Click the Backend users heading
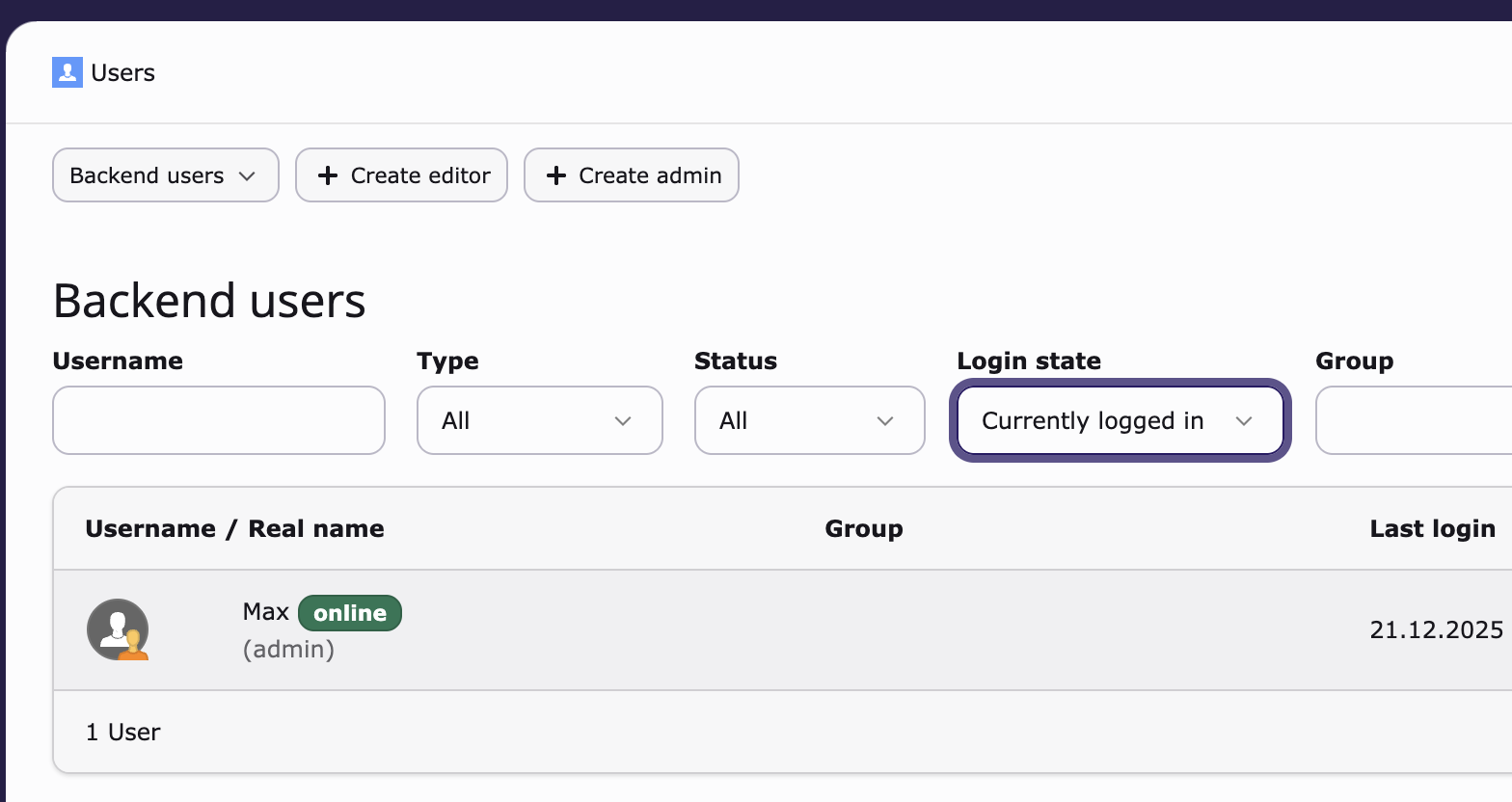 tap(209, 301)
